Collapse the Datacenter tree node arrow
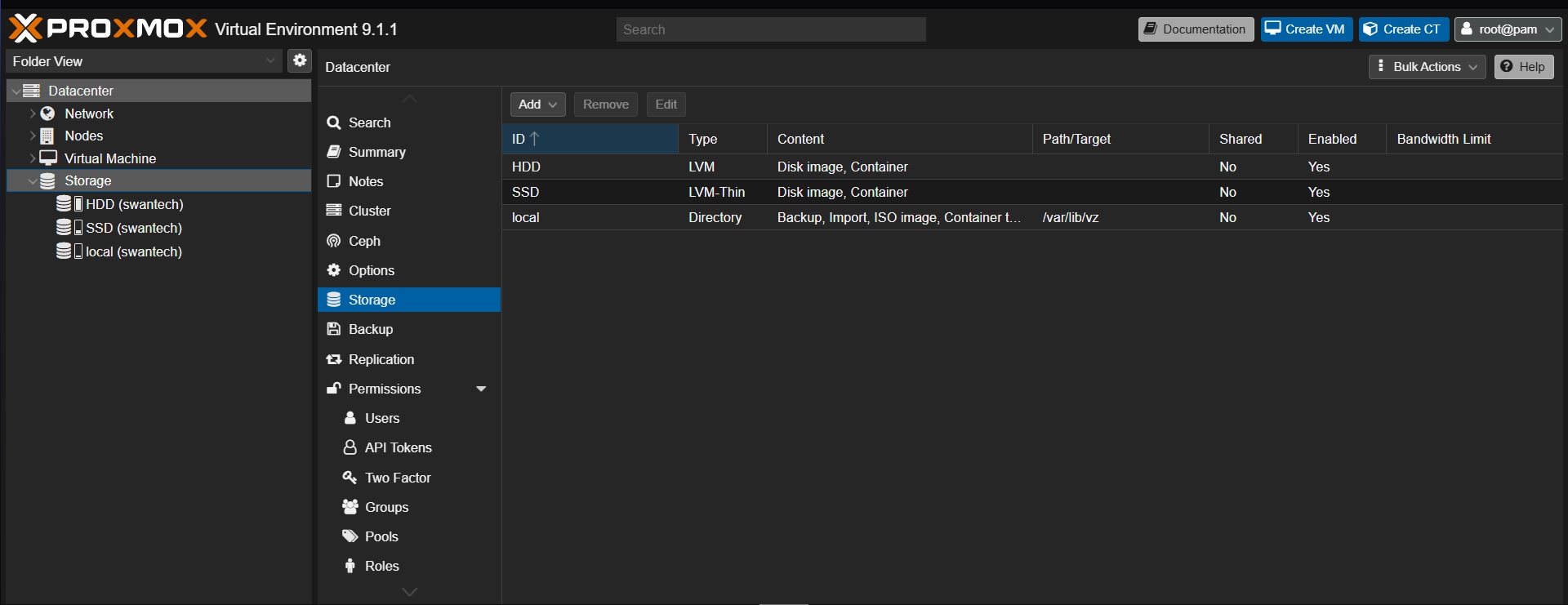The image size is (1568, 605). point(16,91)
